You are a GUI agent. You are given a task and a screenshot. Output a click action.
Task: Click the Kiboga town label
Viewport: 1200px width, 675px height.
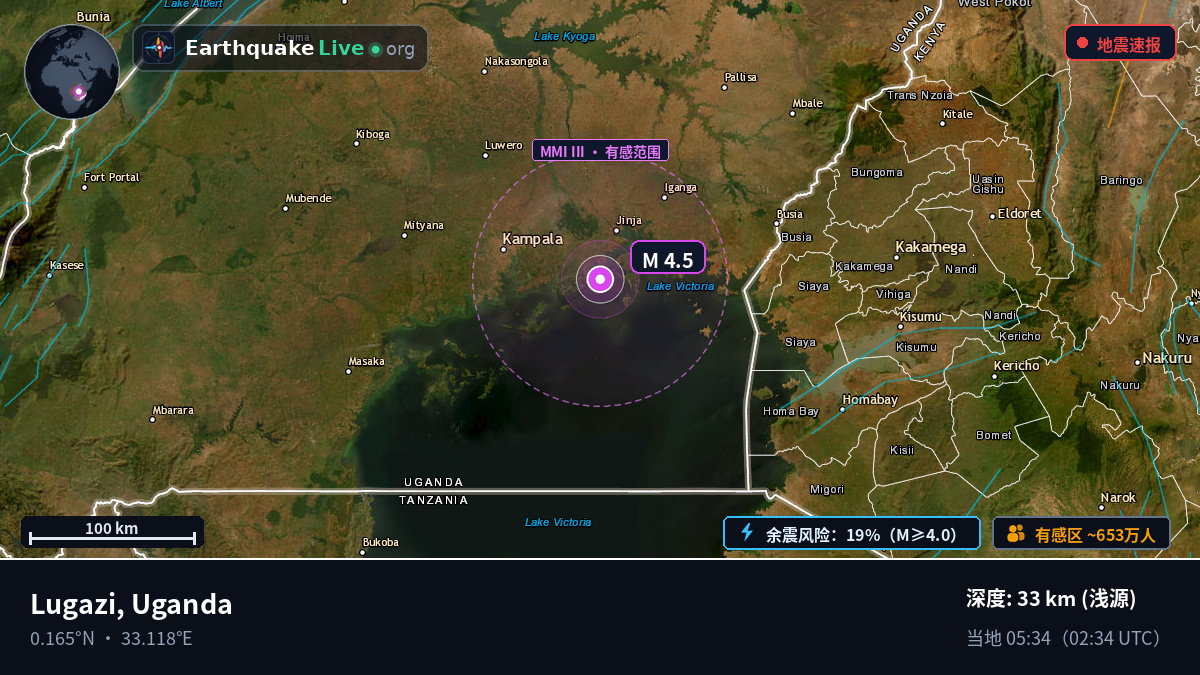(x=372, y=134)
